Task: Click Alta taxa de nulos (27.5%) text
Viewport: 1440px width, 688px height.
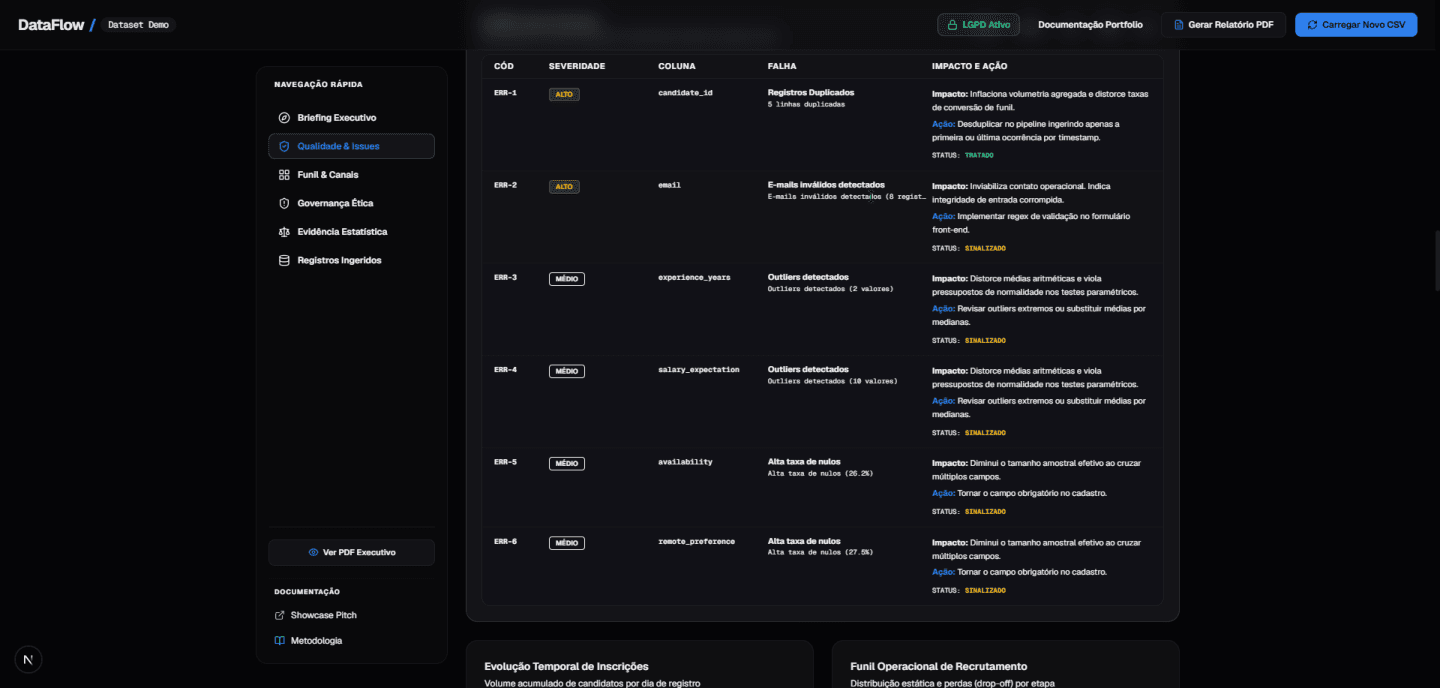Action: pos(820,552)
